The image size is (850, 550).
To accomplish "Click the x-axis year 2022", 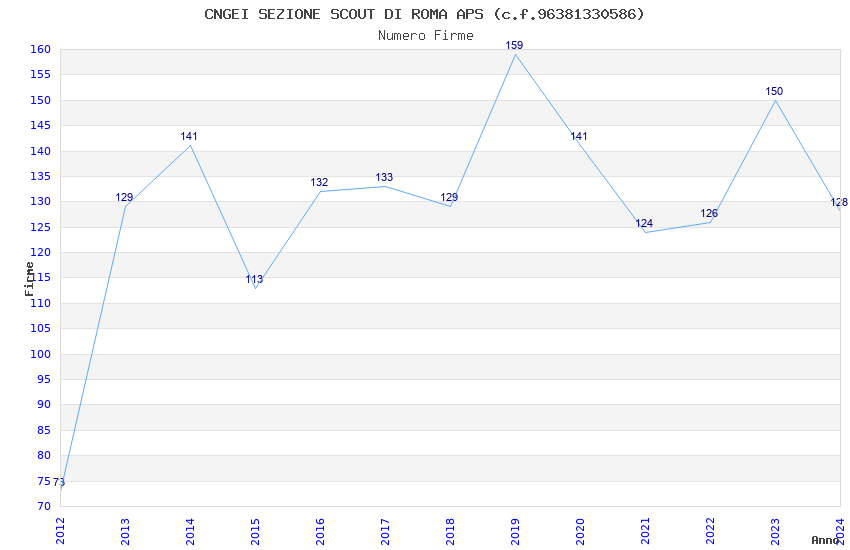I will pyautogui.click(x=710, y=531).
